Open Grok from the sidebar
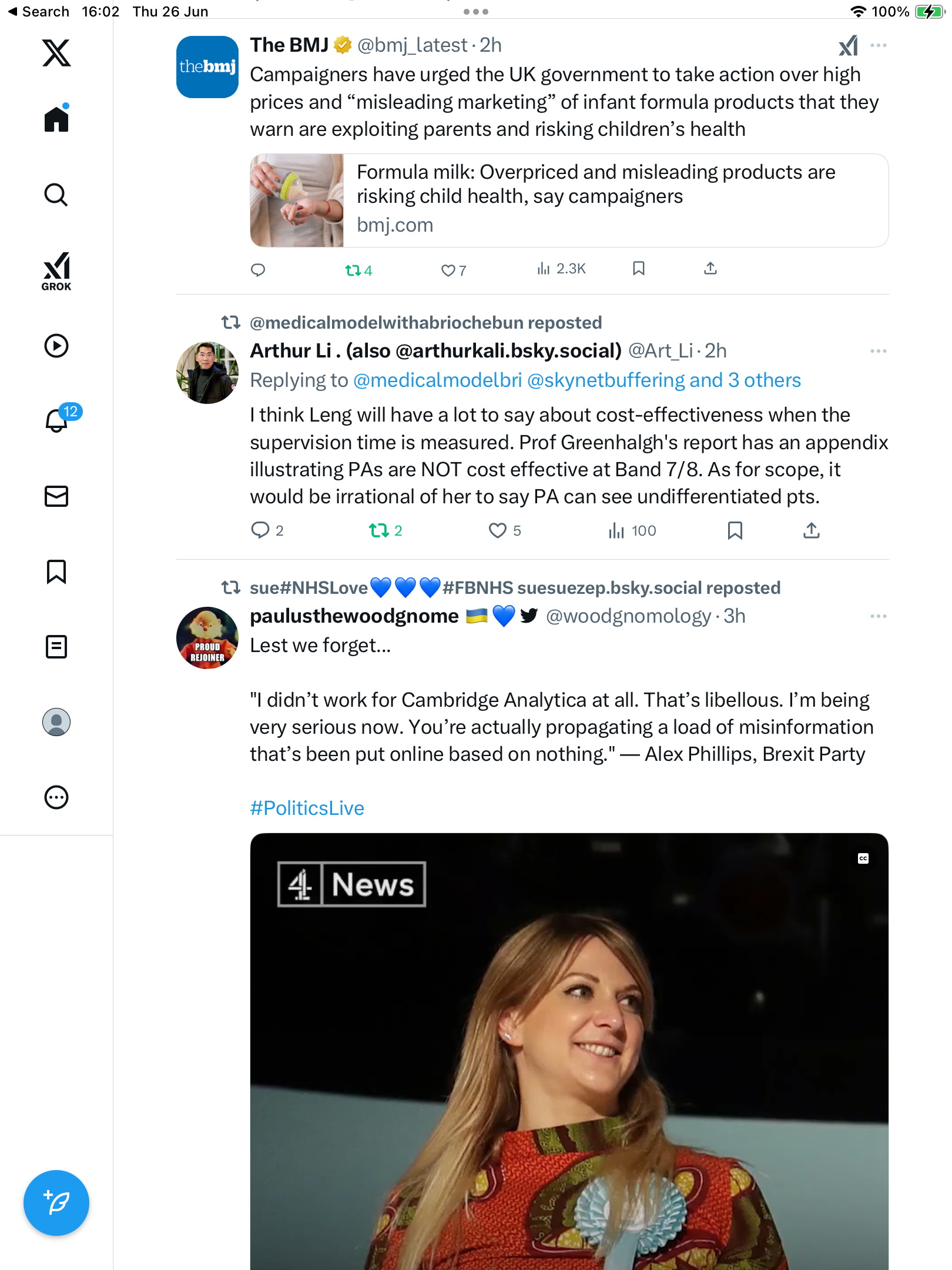This screenshot has height=1270, width=952. [x=56, y=271]
